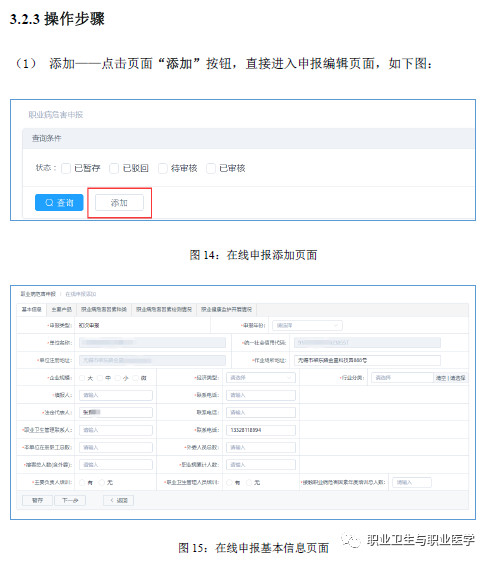Check the 已暂存 status checkbox
The image size is (490, 562).
(66, 168)
